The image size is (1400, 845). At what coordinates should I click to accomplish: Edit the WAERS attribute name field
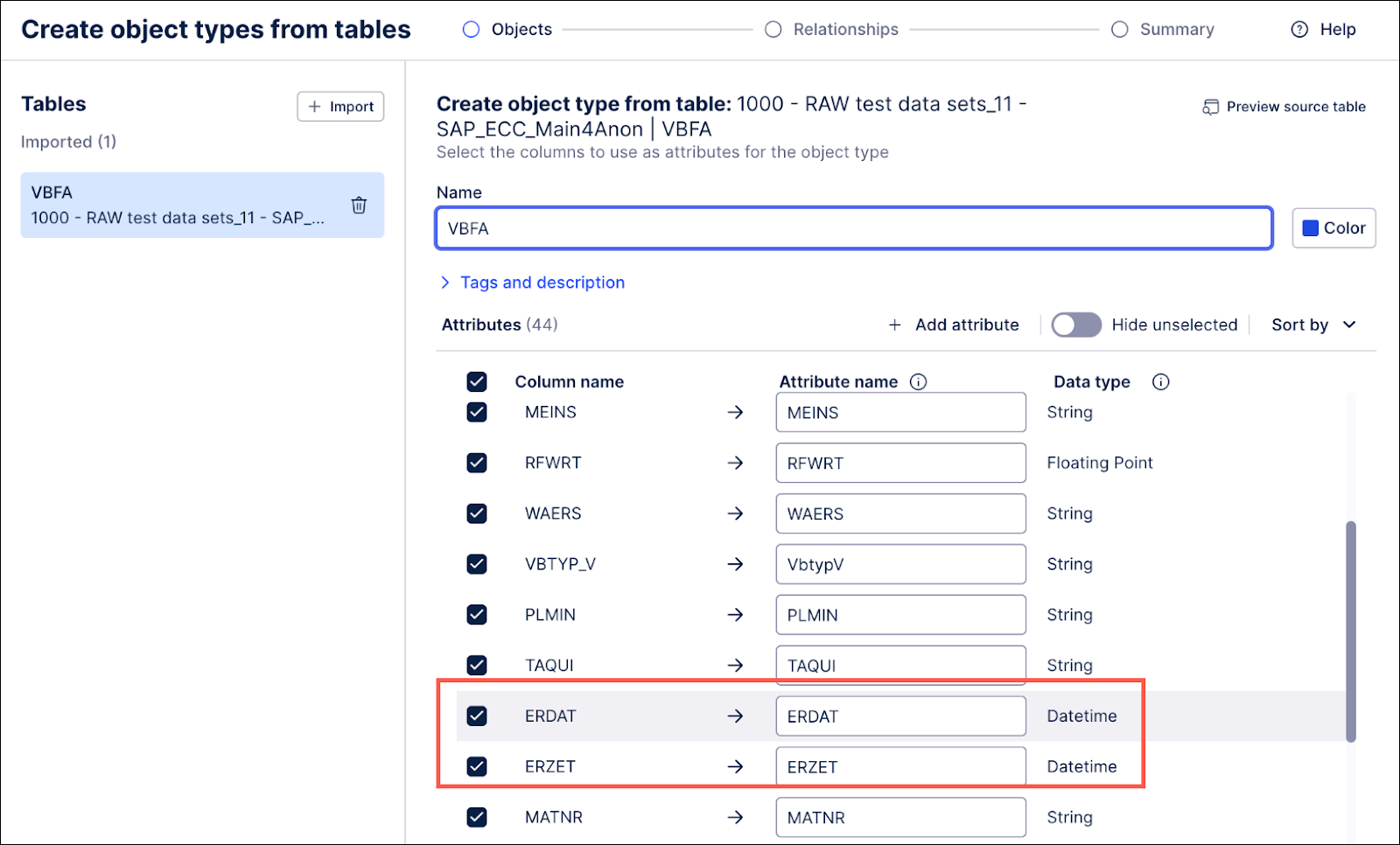(x=900, y=513)
